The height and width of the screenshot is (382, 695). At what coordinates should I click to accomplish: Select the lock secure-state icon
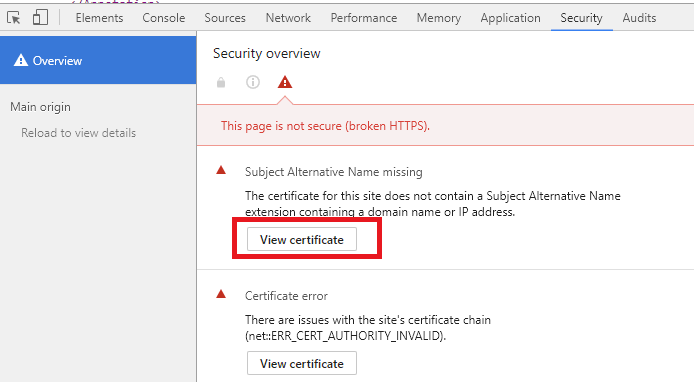click(221, 82)
